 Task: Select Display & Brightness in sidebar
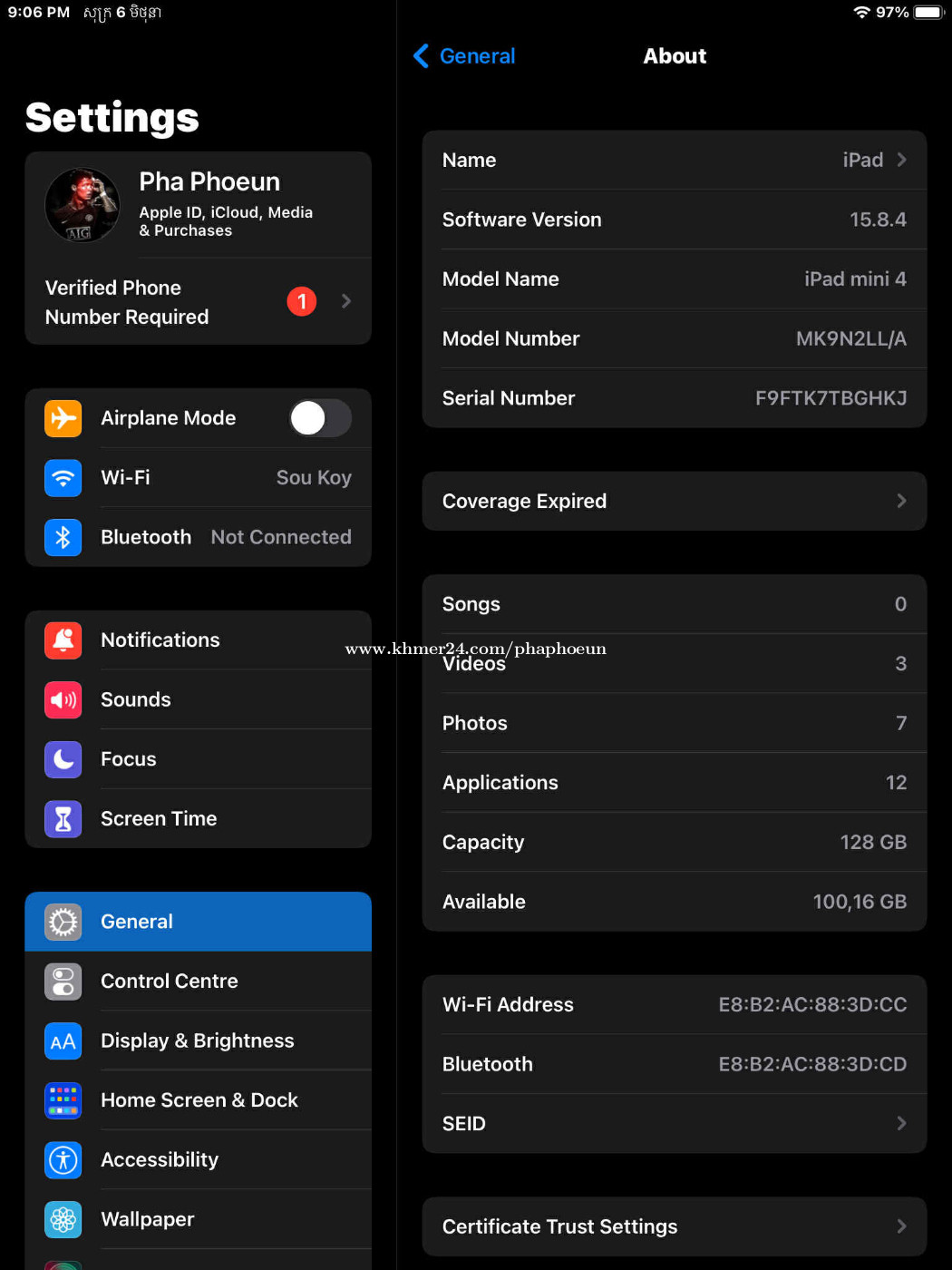point(199,1041)
